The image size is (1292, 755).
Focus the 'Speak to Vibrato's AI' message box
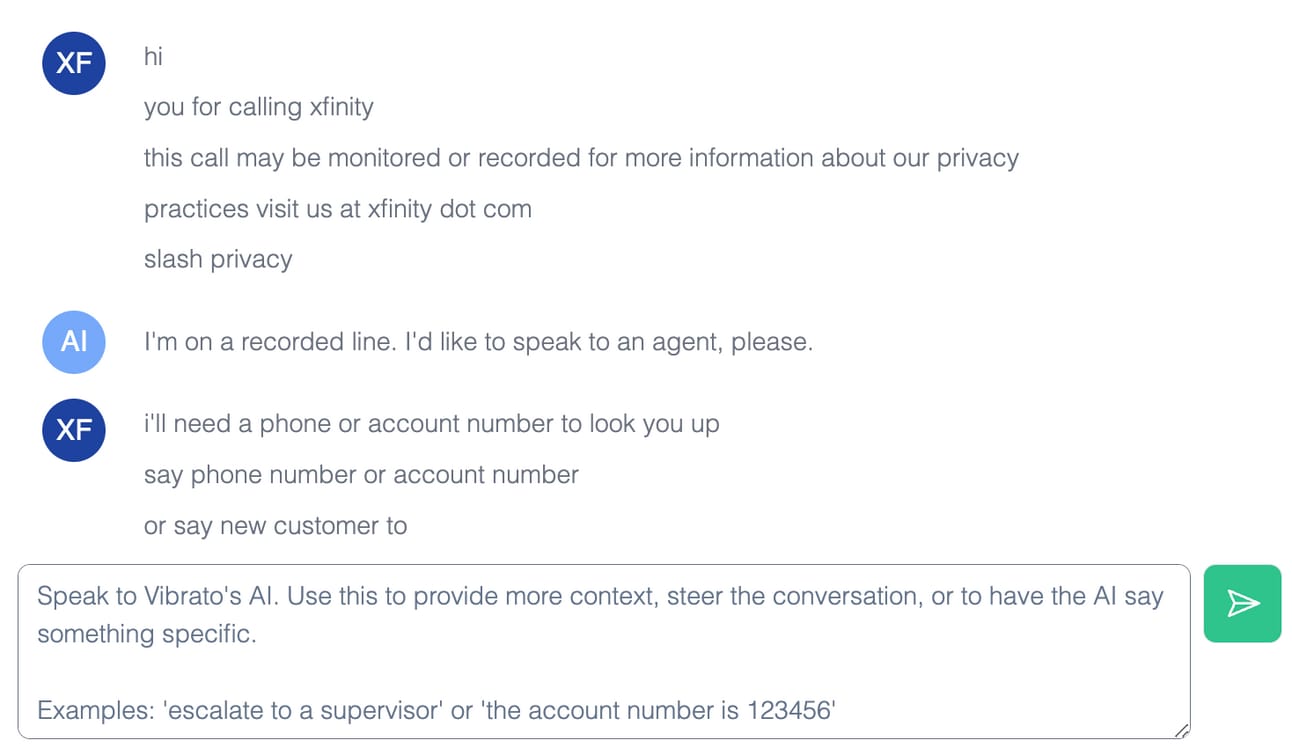click(604, 652)
